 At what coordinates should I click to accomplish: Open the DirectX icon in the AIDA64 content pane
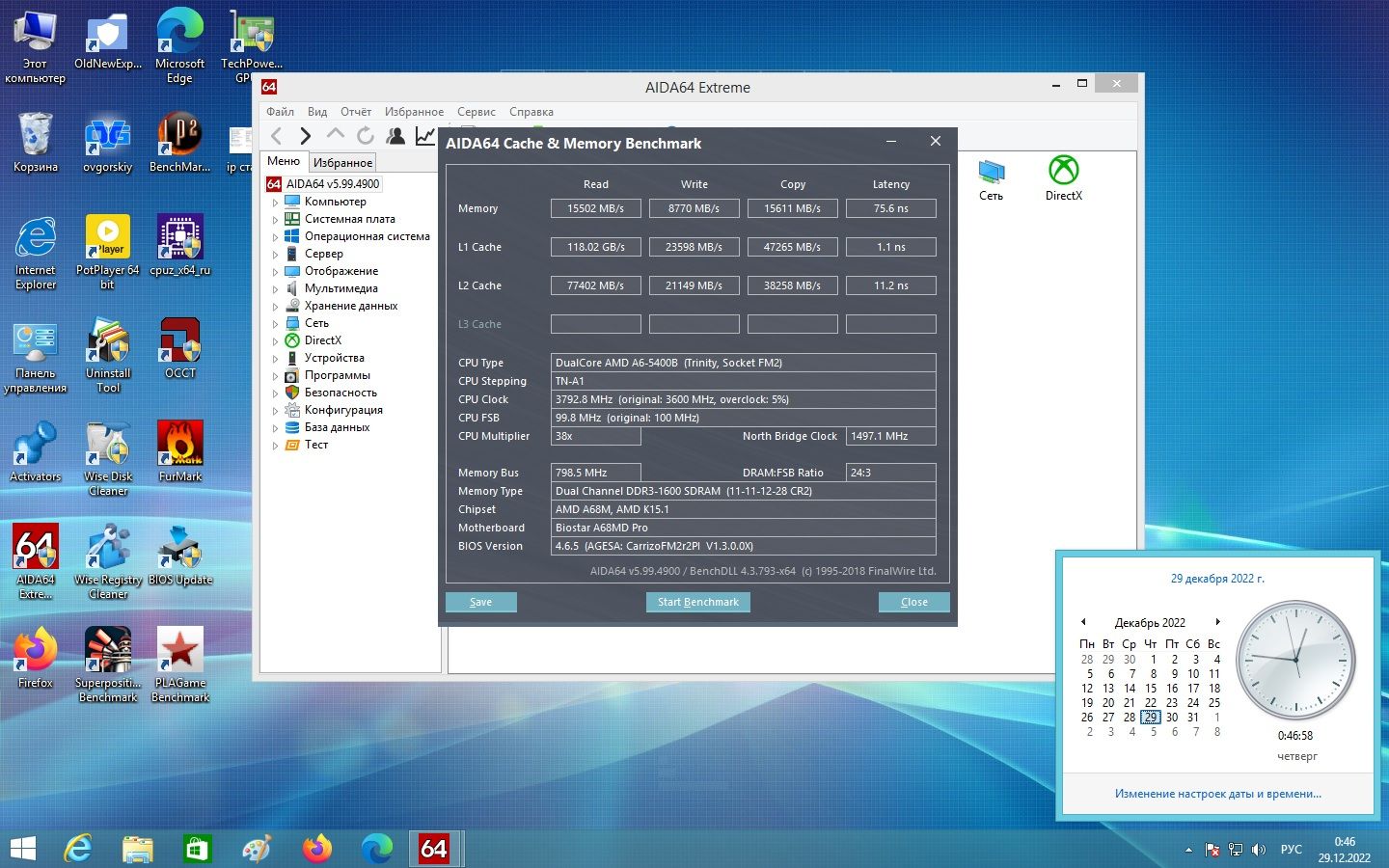pyautogui.click(x=1063, y=178)
